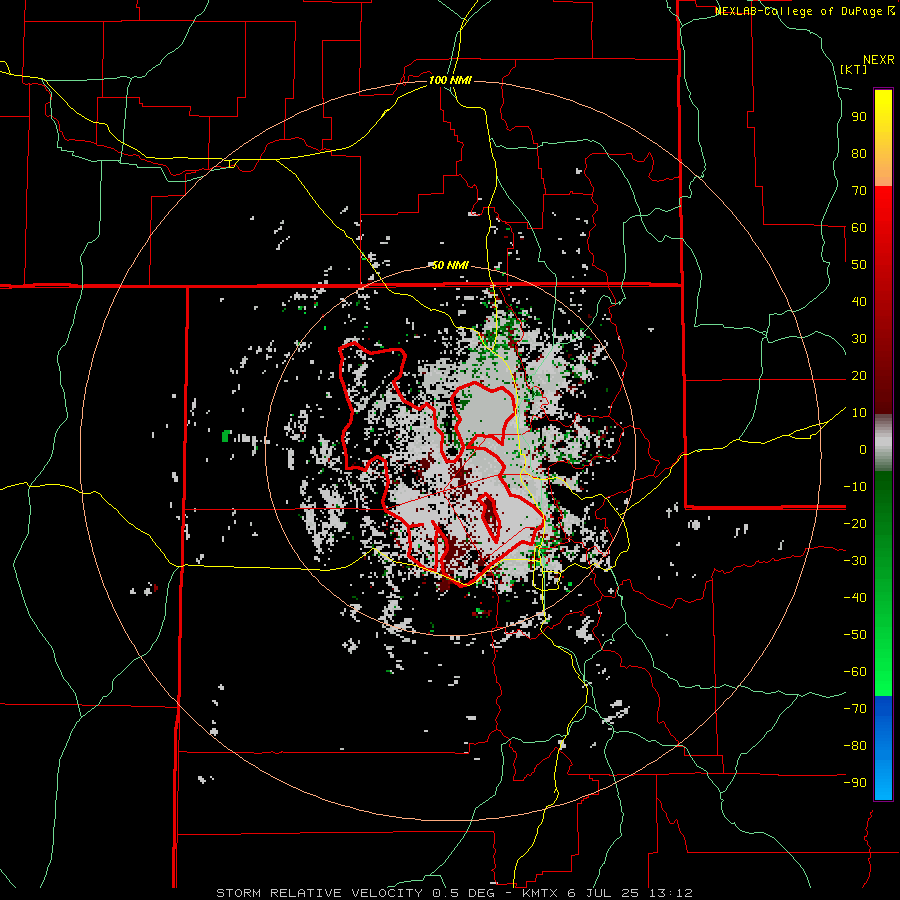The height and width of the screenshot is (900, 900).
Task: Click the -50 value on velocity scale
Action: 855,635
